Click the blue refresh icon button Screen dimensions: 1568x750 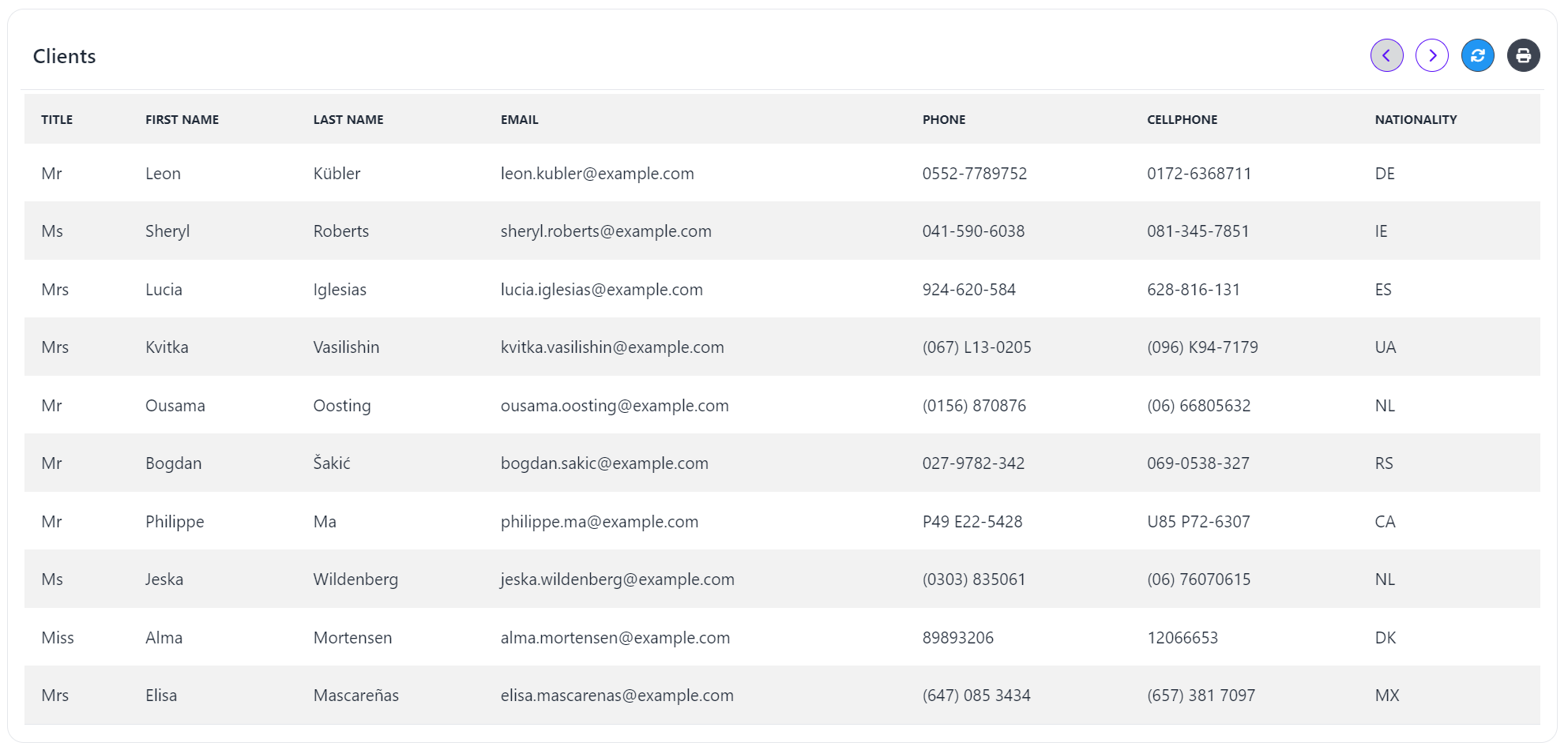[x=1477, y=56]
